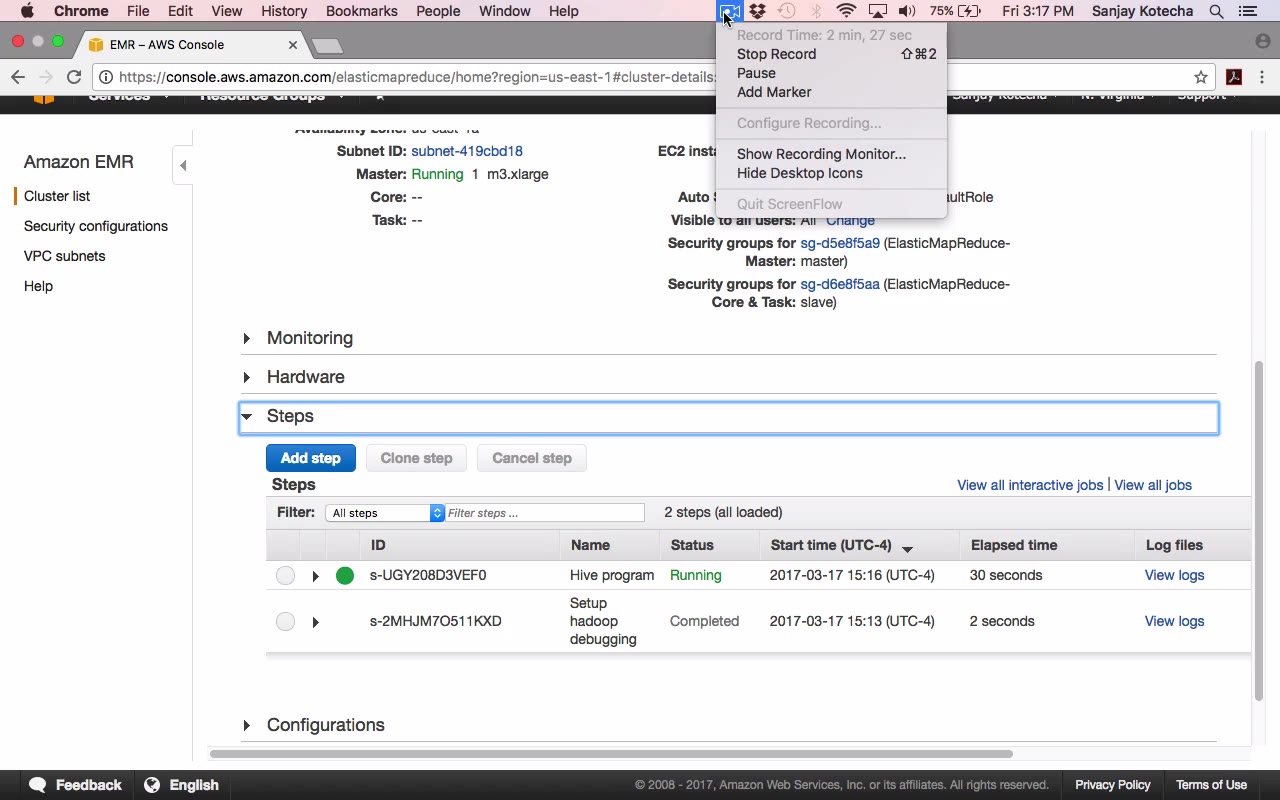This screenshot has width=1280, height=800.
Task: Go back using Chrome's back arrow
Action: click(x=18, y=77)
